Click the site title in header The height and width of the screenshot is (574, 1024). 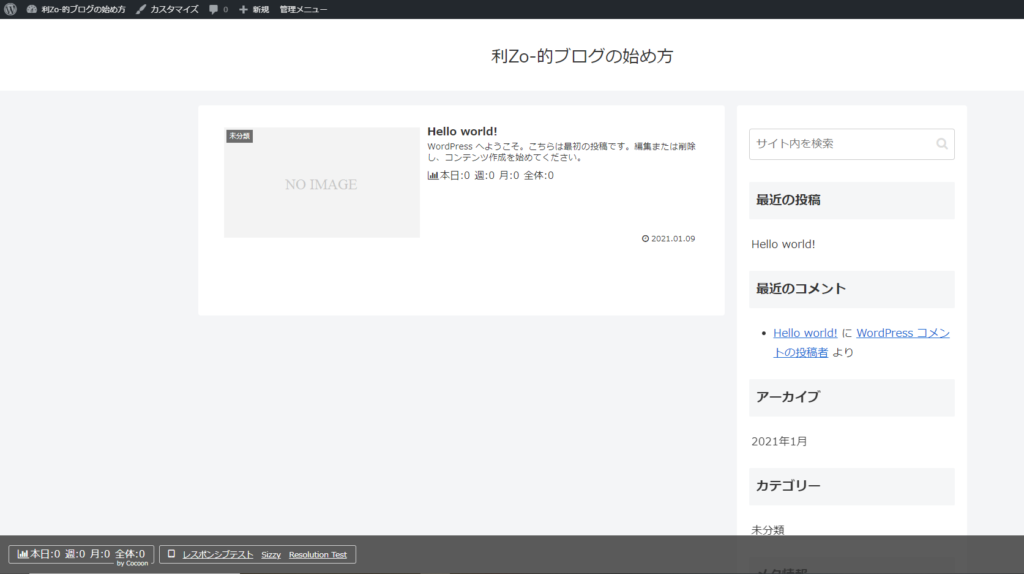coord(582,56)
